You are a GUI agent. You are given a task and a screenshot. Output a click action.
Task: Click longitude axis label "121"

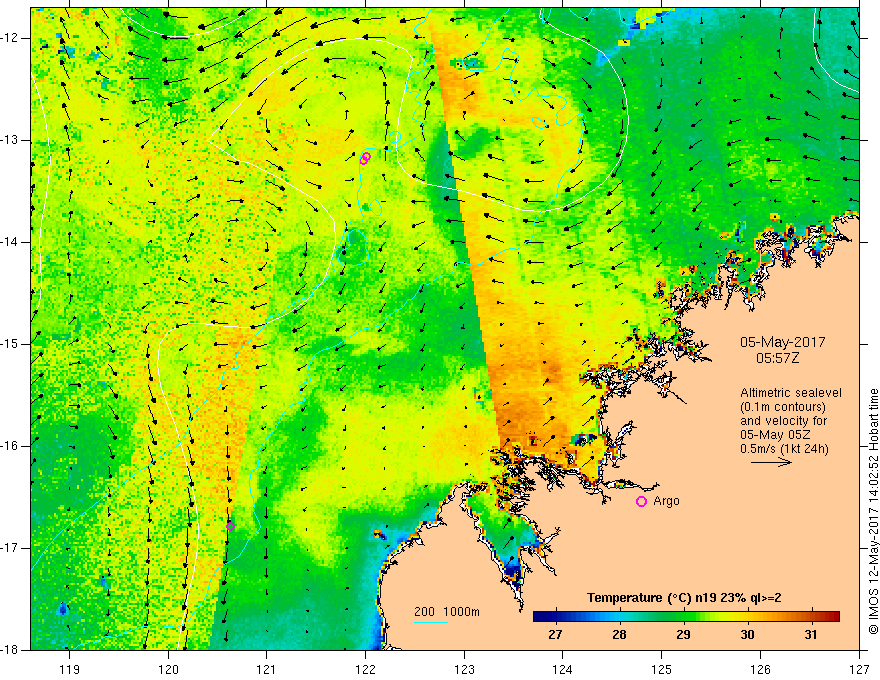[267, 669]
